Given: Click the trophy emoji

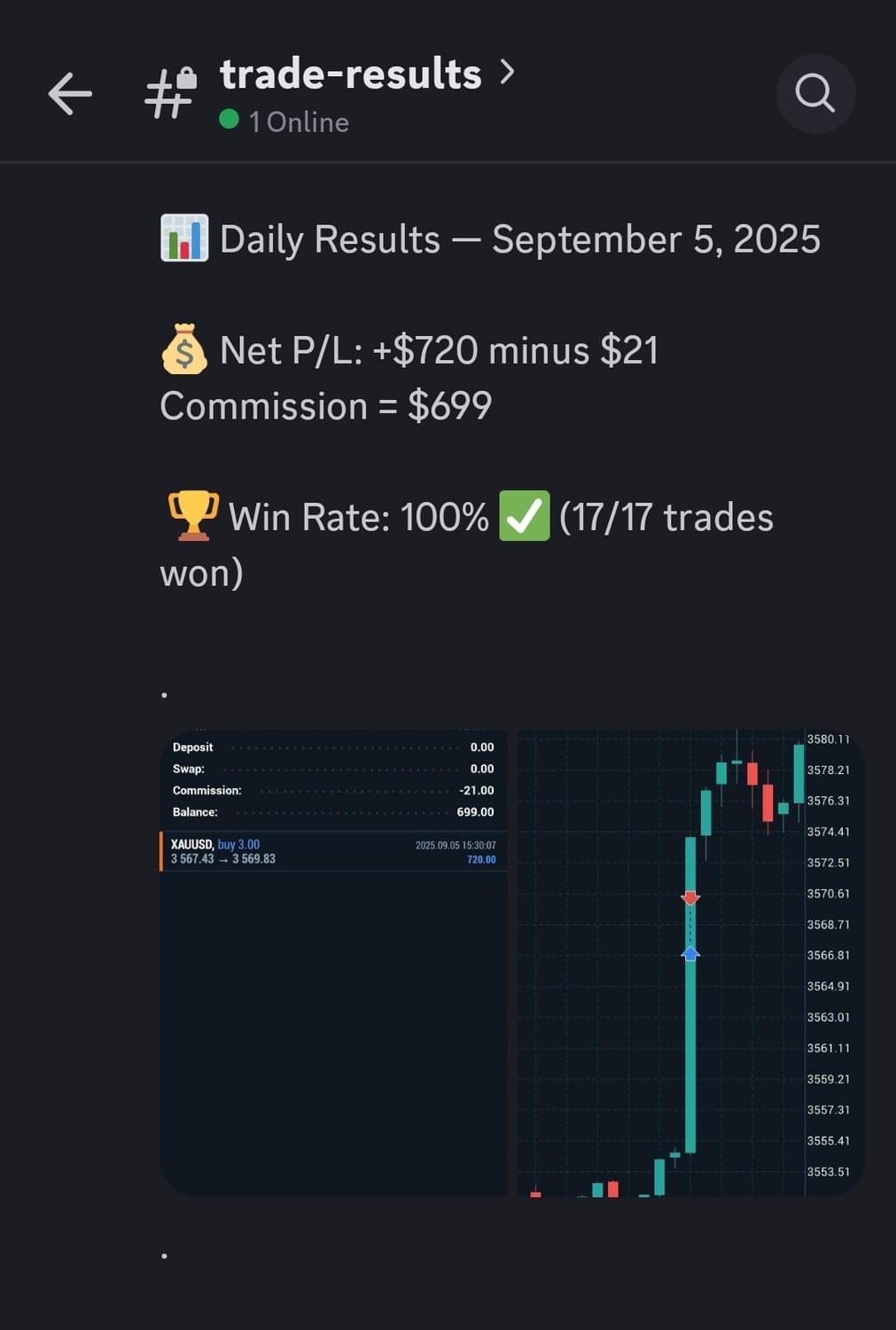Looking at the screenshot, I should tap(193, 515).
